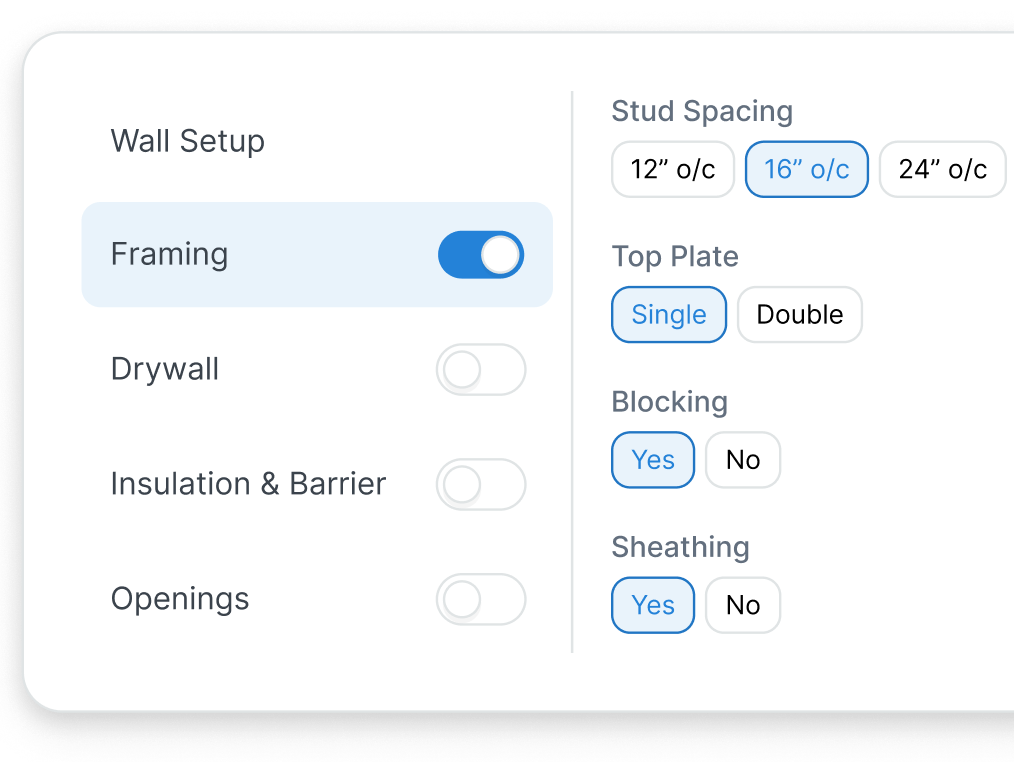Viewport: 1014px width, 762px height.
Task: Click the Insulation & Barrier label
Action: tap(248, 484)
